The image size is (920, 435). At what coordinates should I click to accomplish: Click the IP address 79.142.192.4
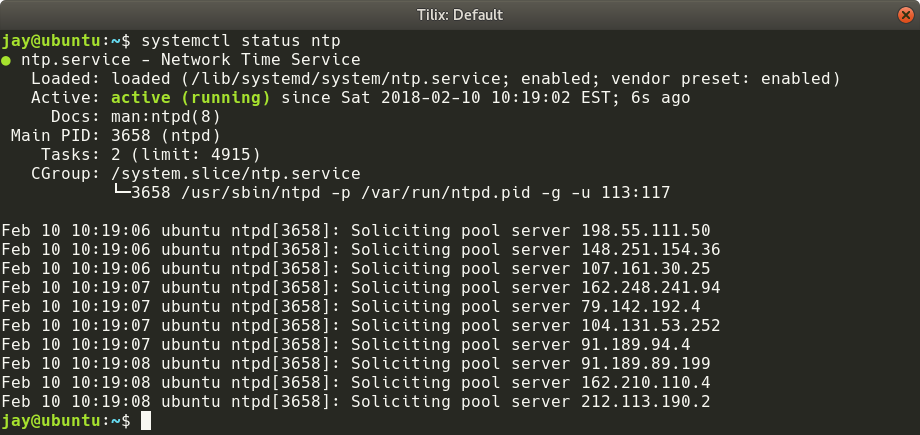pos(641,306)
